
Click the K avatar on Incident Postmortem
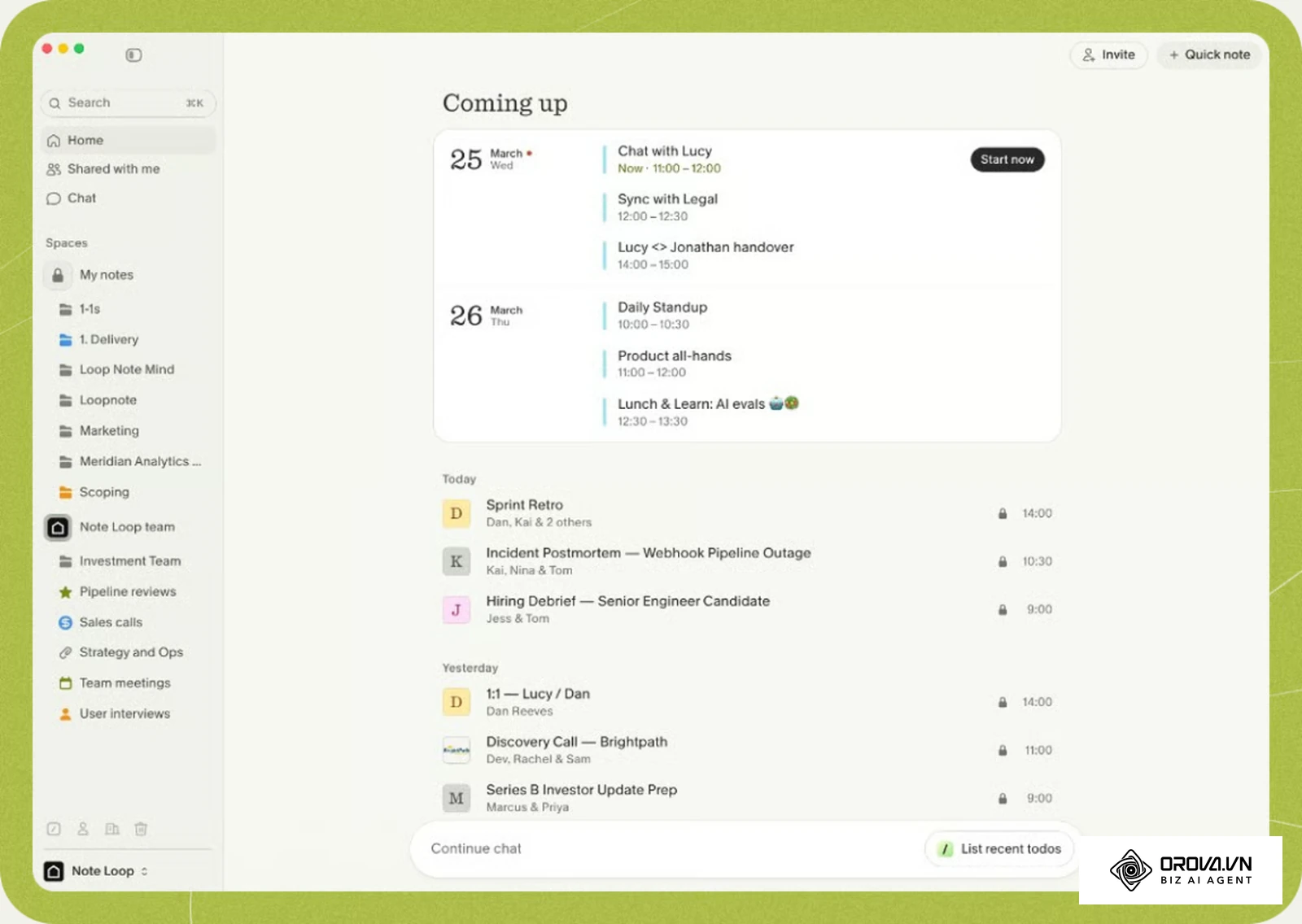(x=457, y=561)
